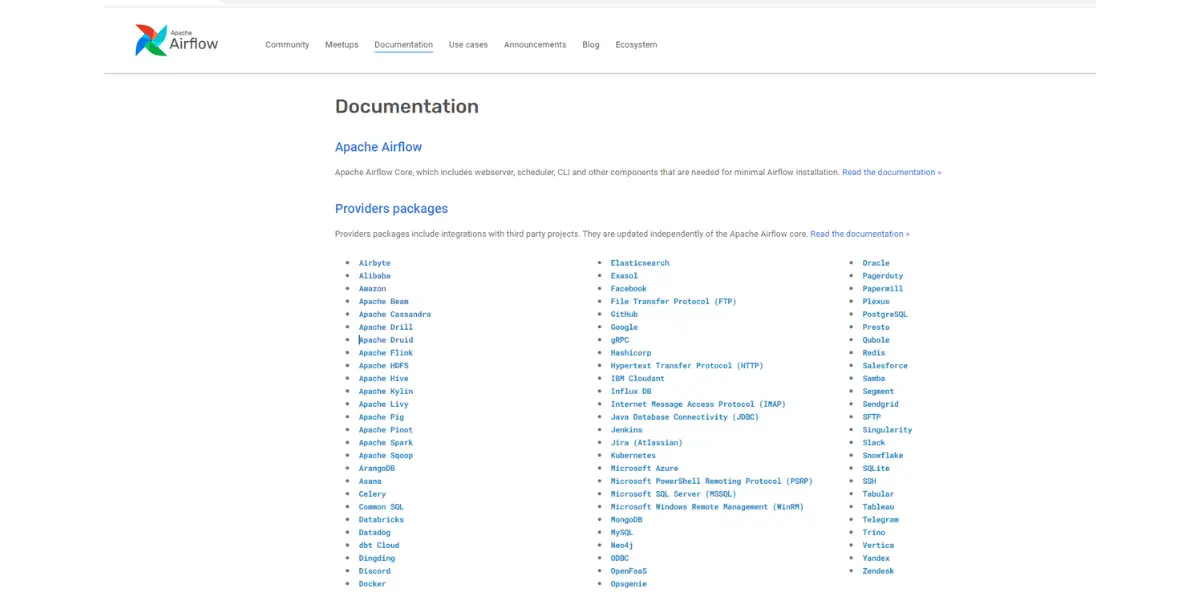
Task: Open the Datadog provider link
Action: [375, 533]
